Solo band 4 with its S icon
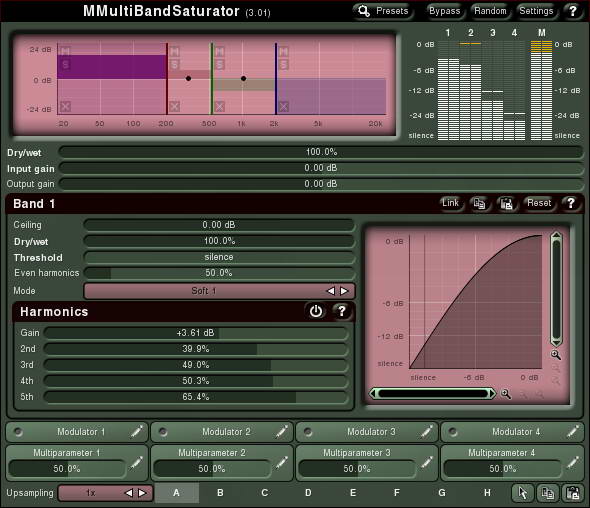The width and height of the screenshot is (590, 508). pos(284,65)
